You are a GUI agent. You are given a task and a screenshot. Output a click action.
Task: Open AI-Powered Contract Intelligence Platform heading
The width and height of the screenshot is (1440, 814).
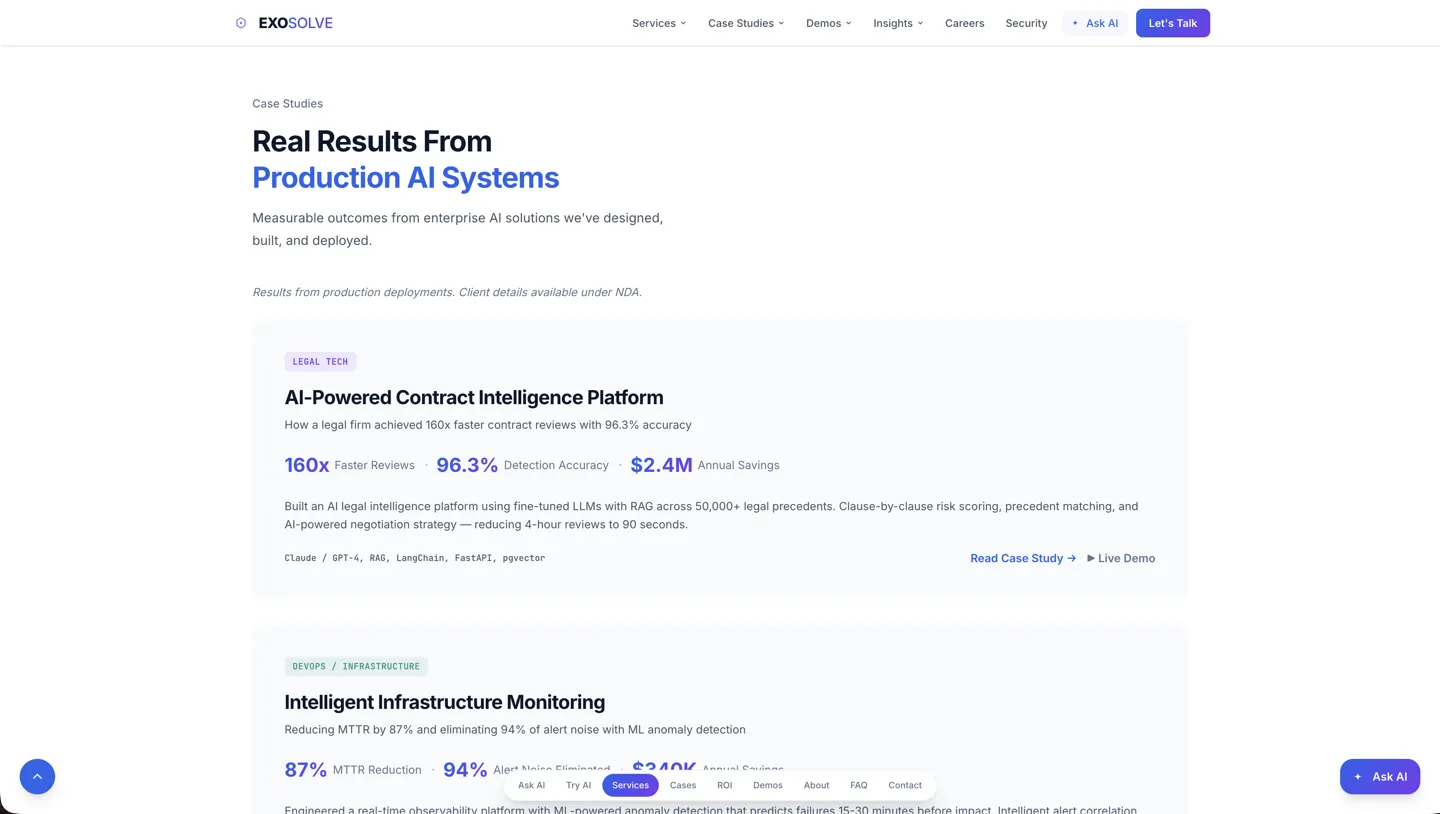coord(473,397)
